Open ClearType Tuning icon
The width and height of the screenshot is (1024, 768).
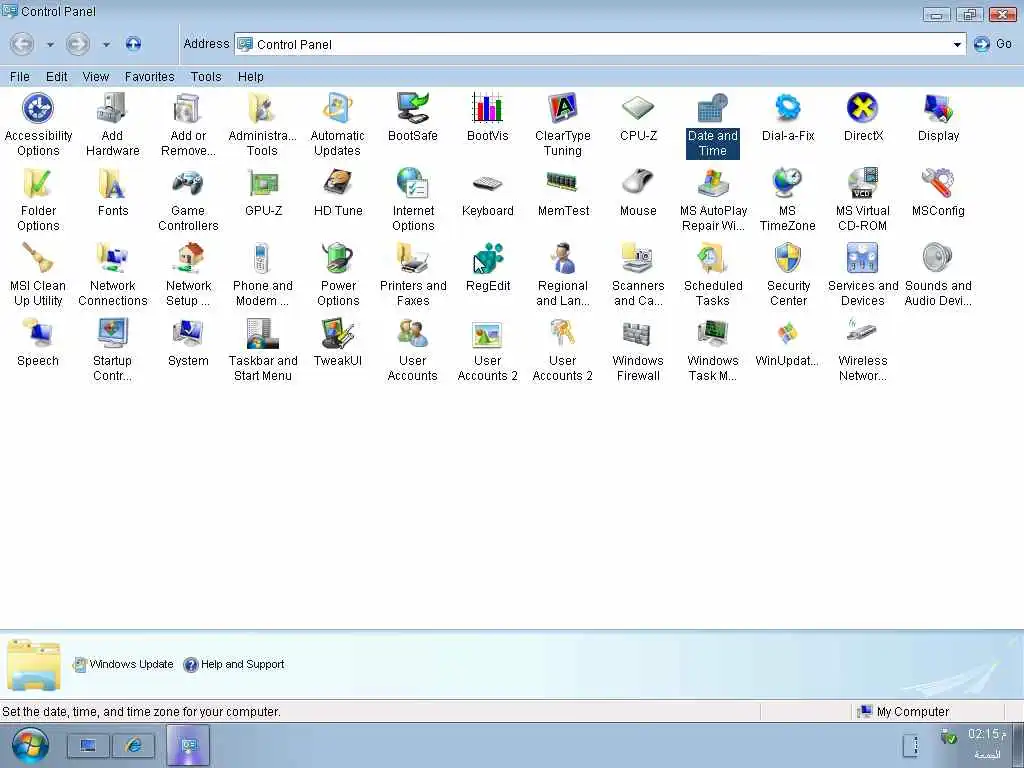(x=562, y=109)
